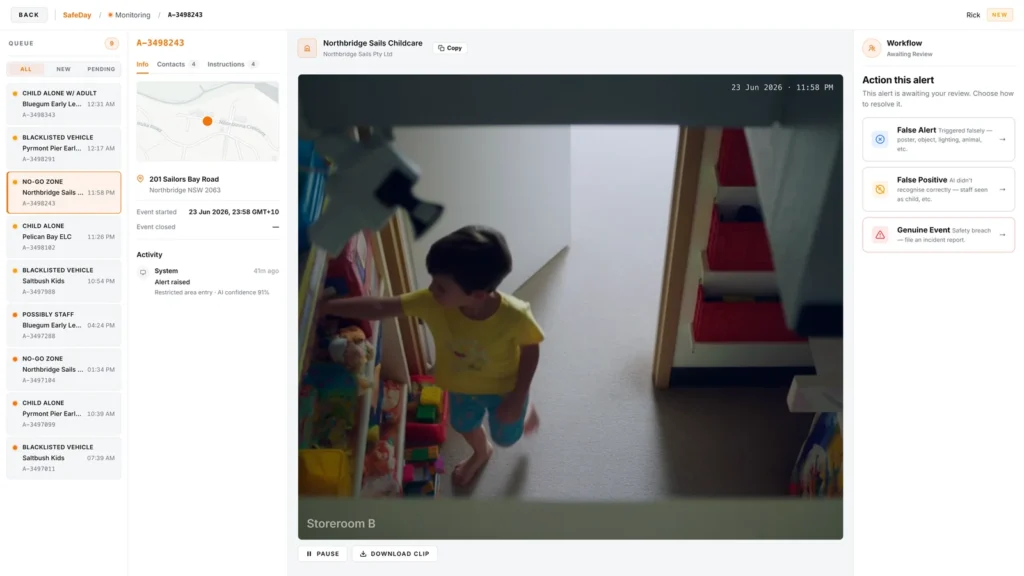Click the arrow on False Alert card

1002,139
